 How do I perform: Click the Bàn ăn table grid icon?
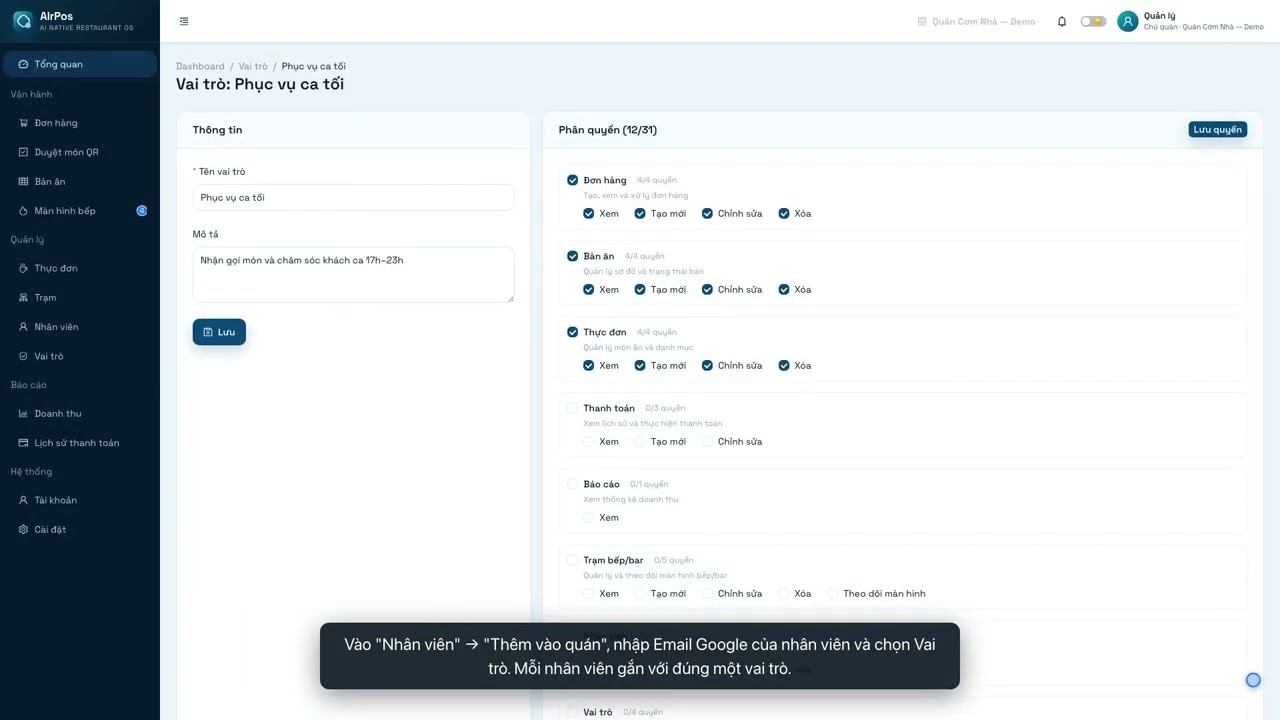pyautogui.click(x=24, y=181)
